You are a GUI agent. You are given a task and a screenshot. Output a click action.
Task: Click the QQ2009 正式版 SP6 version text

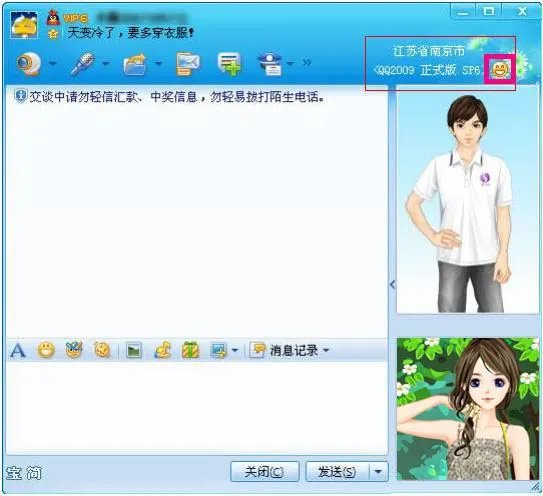[427, 70]
